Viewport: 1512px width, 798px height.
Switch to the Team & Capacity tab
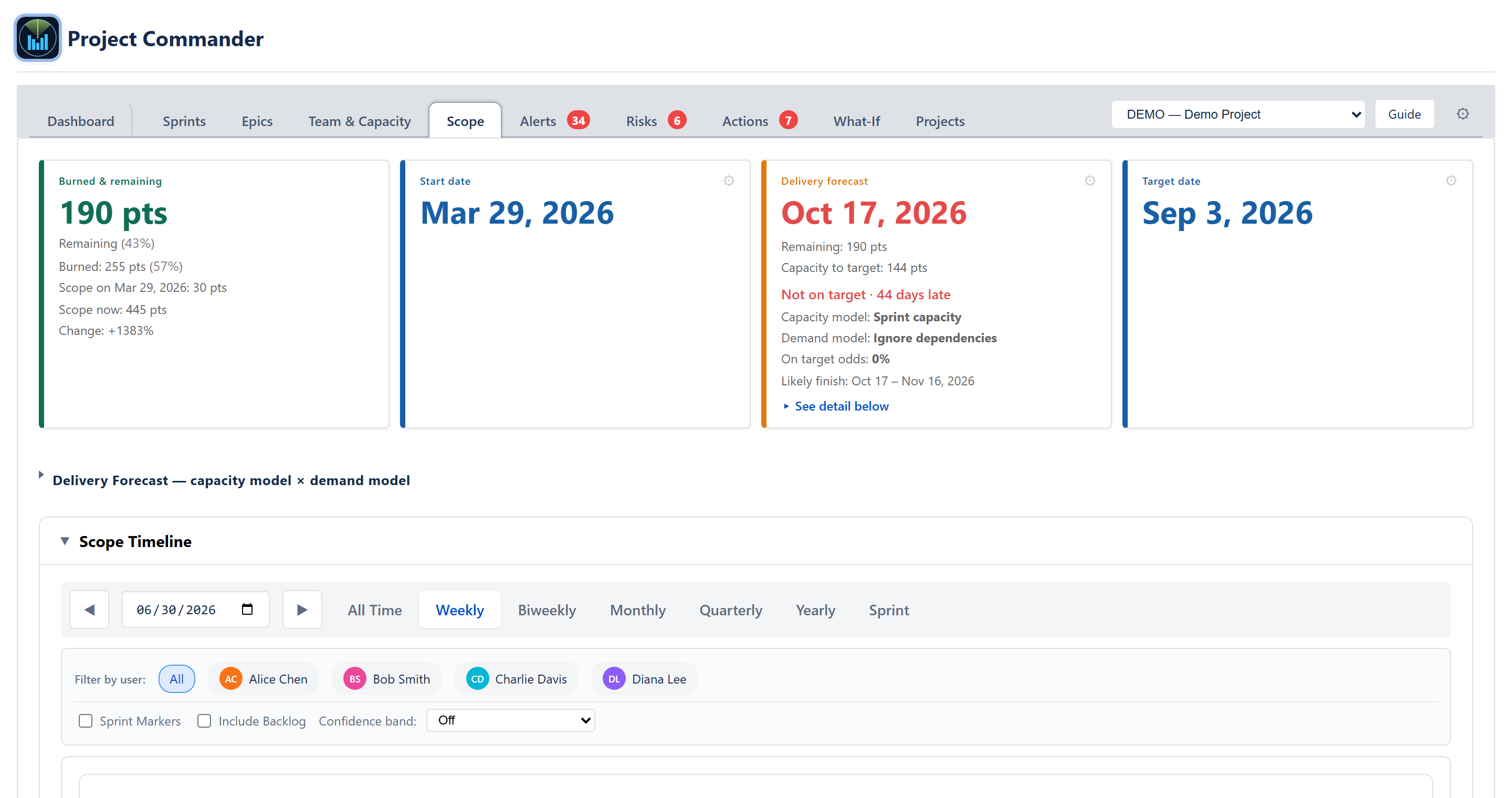point(360,121)
